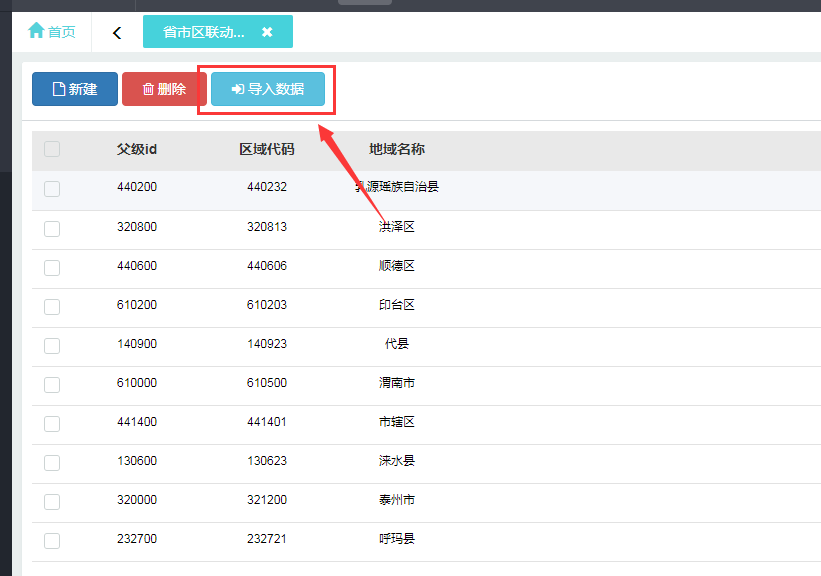
Task: Close the 省市区联动 tab
Action: pos(267,32)
